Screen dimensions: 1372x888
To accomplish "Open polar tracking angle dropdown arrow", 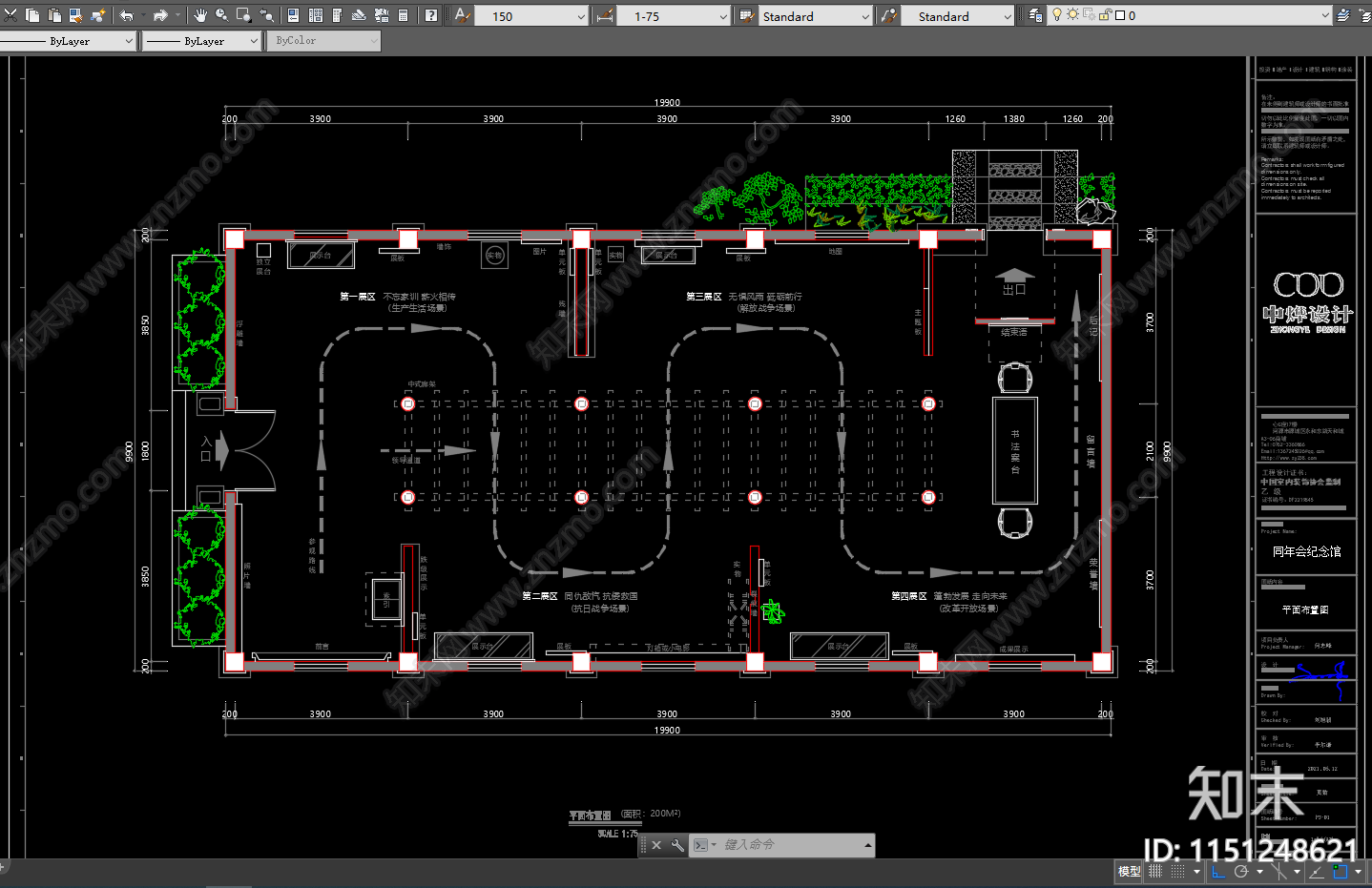I will click(1259, 871).
